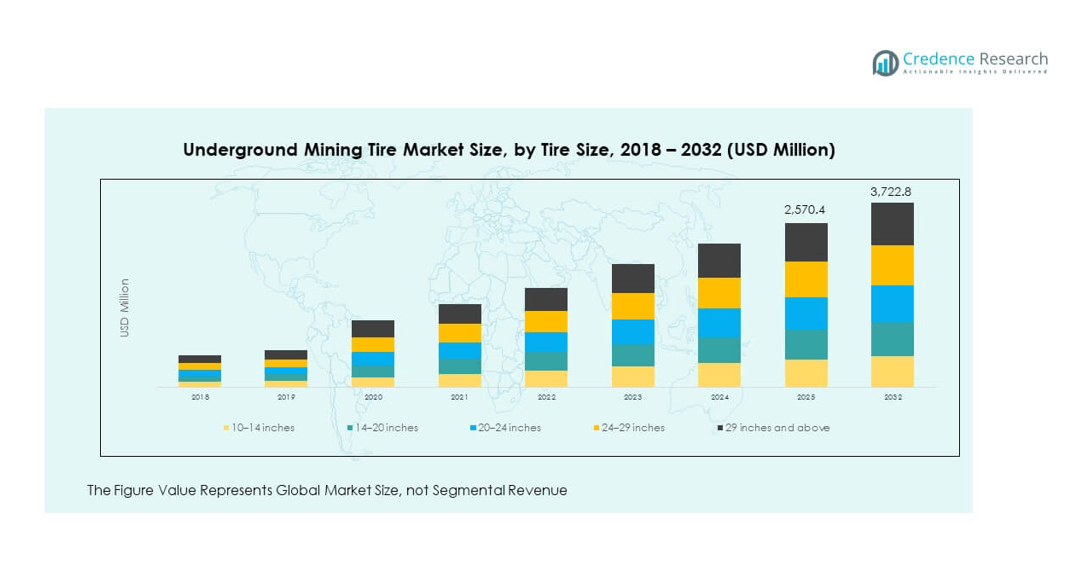Click the Underground Mining Tire Market Size chart title
The width and height of the screenshot is (1082, 586).
coord(508,150)
